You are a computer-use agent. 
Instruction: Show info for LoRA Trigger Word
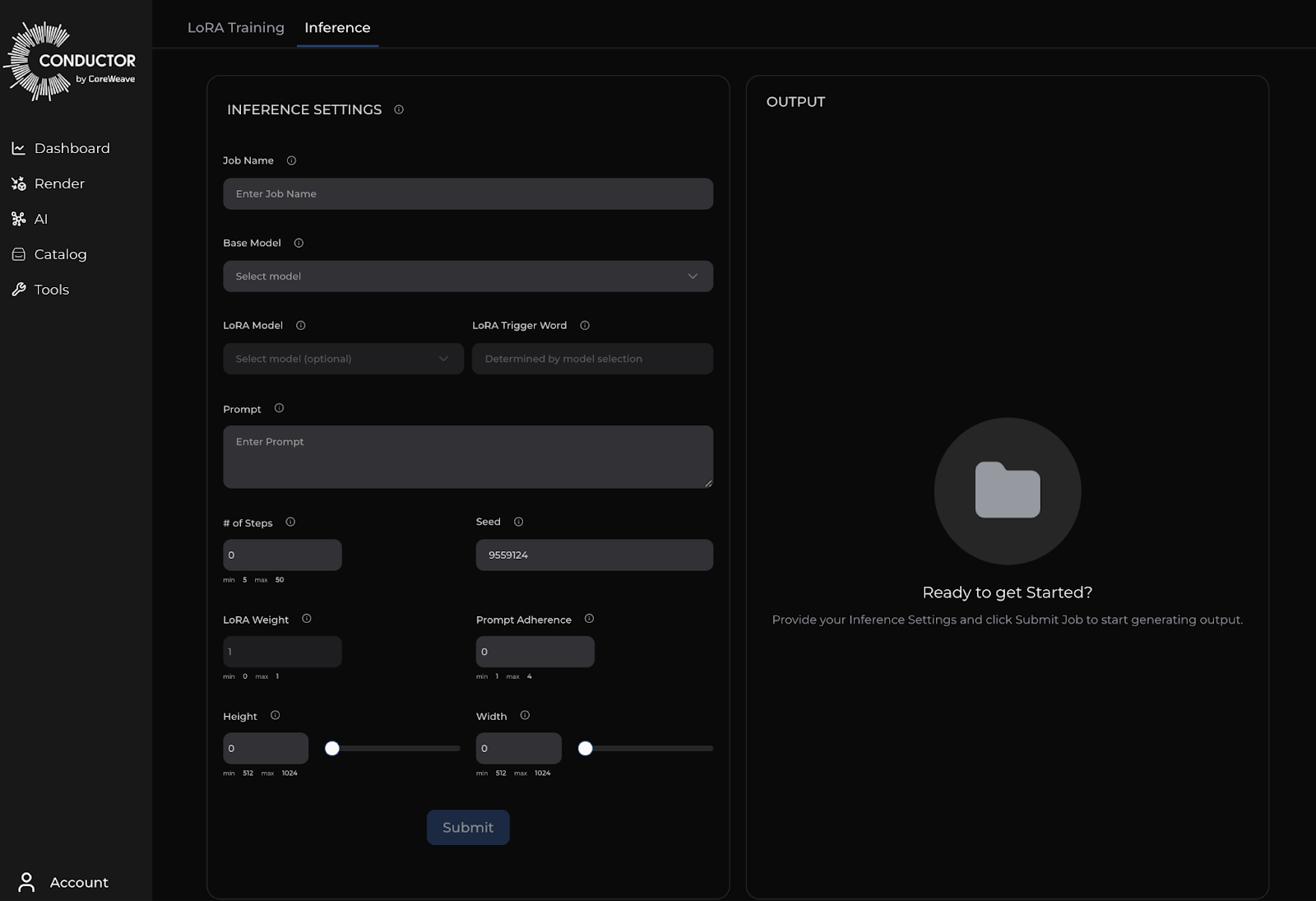tap(585, 325)
